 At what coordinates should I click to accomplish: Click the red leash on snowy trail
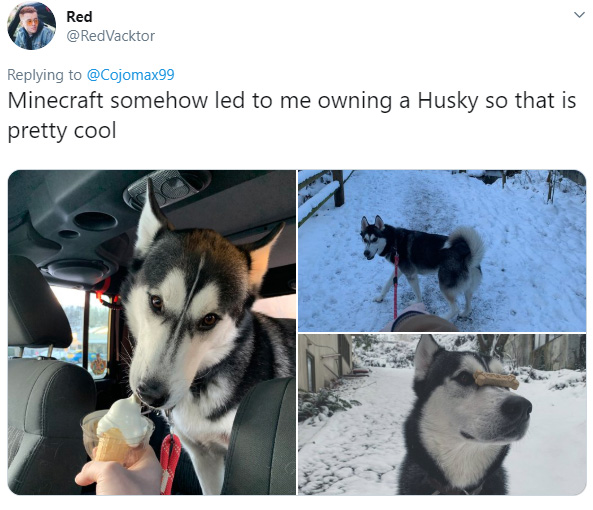click(396, 286)
